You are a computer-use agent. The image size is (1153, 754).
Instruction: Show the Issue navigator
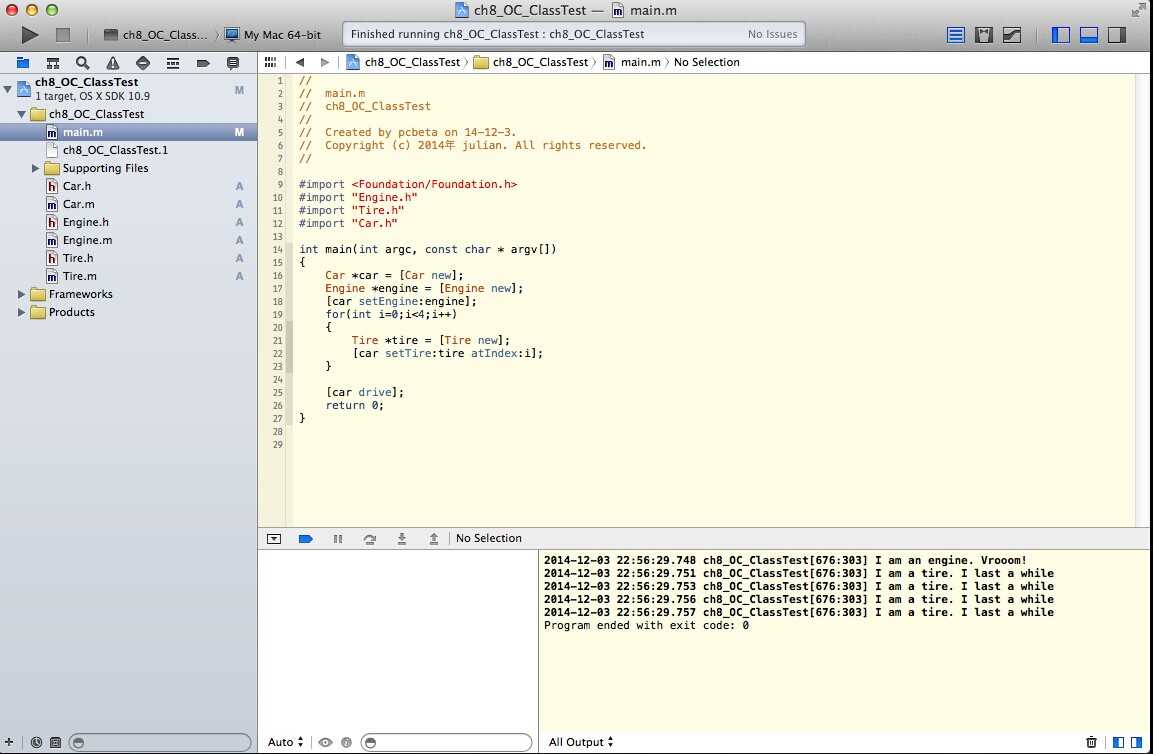pyautogui.click(x=113, y=63)
